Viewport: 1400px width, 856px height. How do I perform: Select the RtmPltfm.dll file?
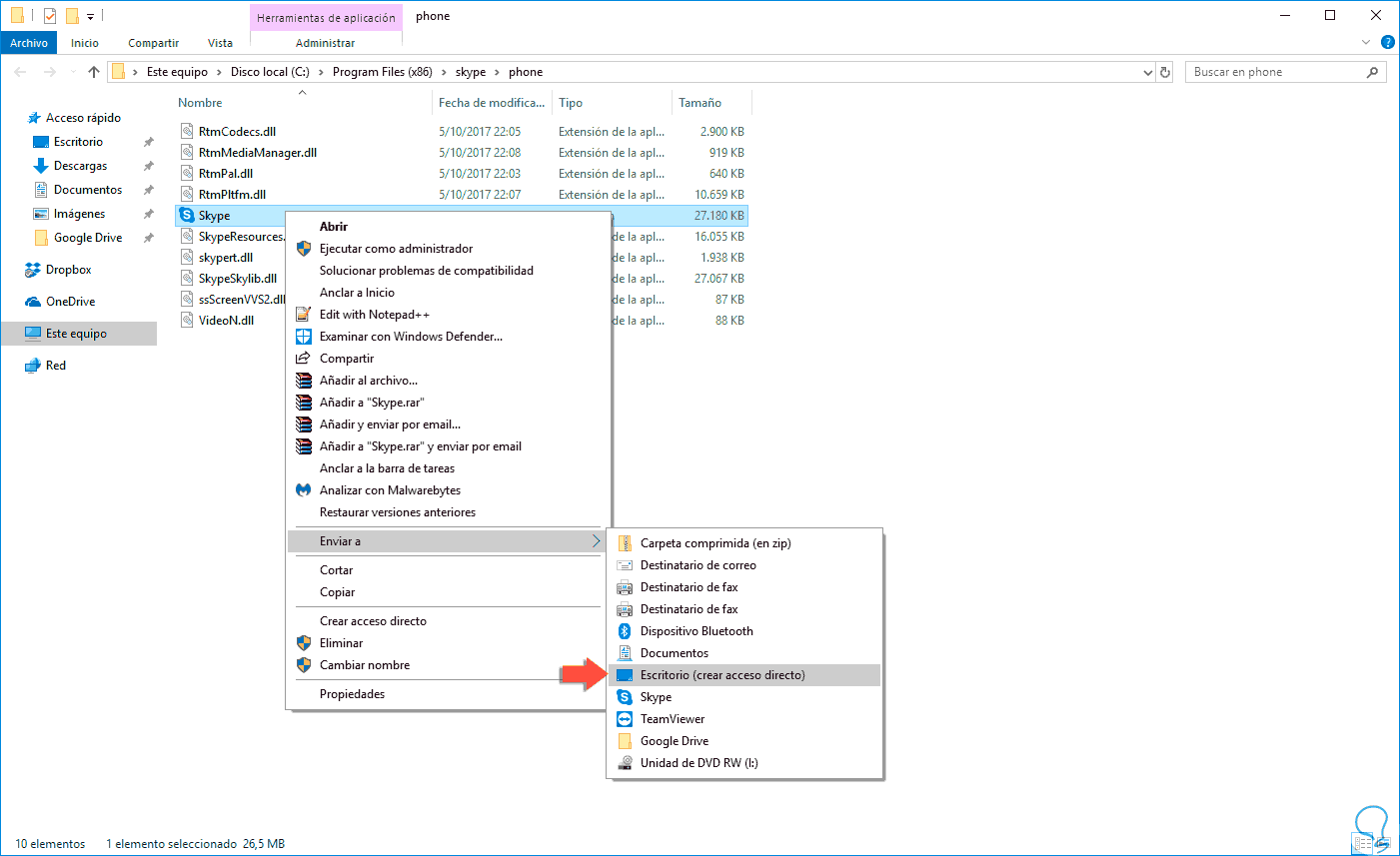click(x=232, y=195)
